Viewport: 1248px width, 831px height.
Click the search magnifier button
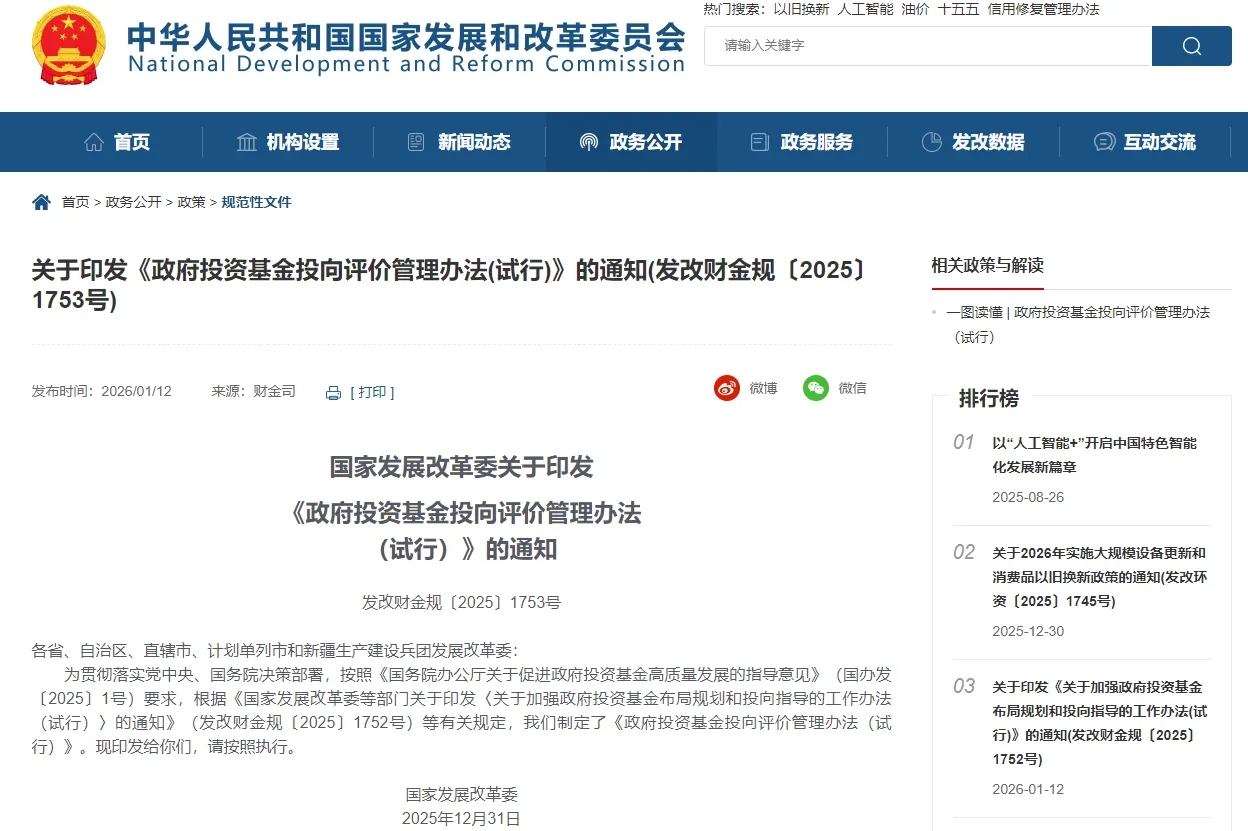pos(1191,46)
